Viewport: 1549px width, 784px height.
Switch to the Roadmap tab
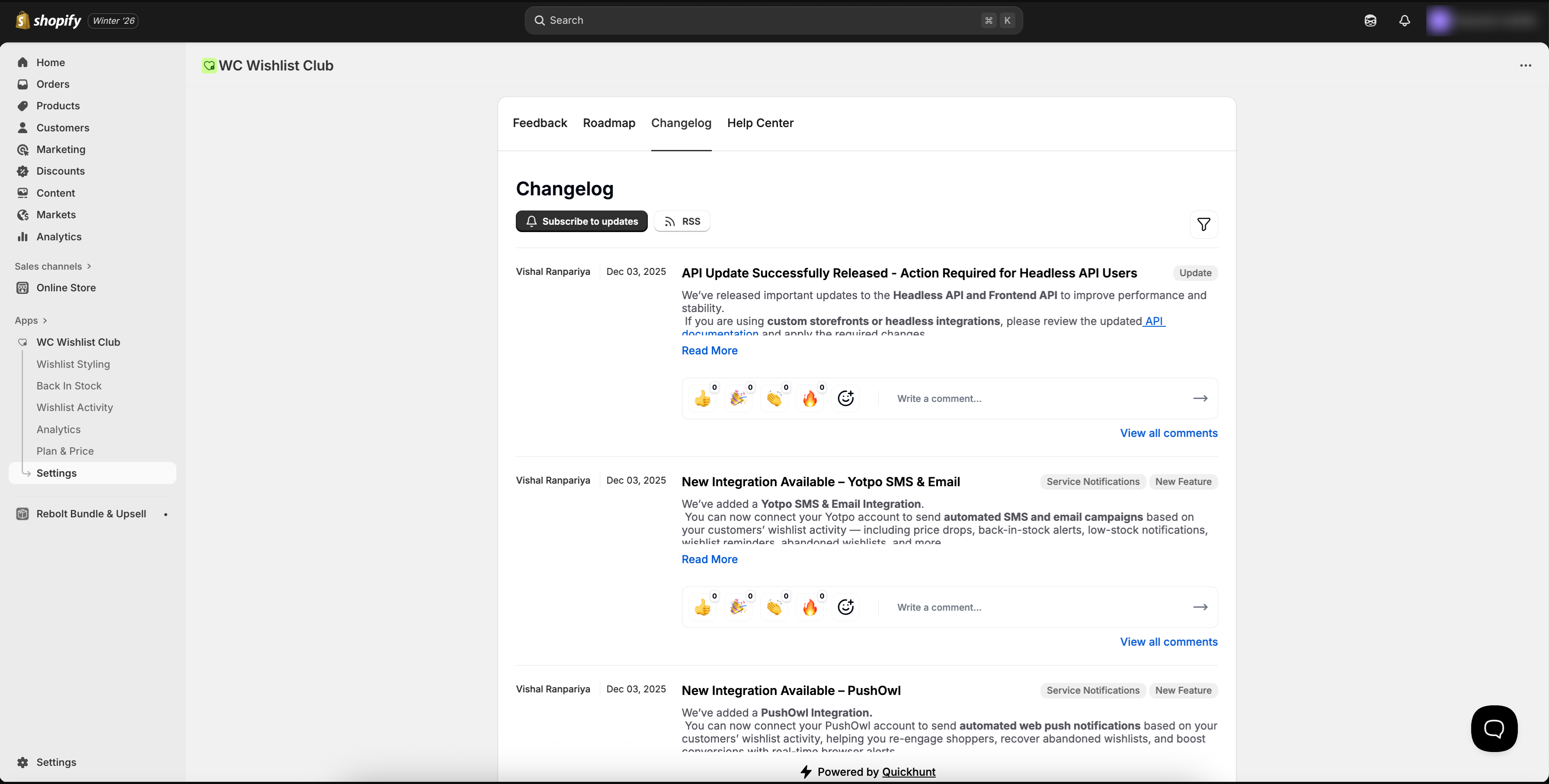tap(609, 123)
